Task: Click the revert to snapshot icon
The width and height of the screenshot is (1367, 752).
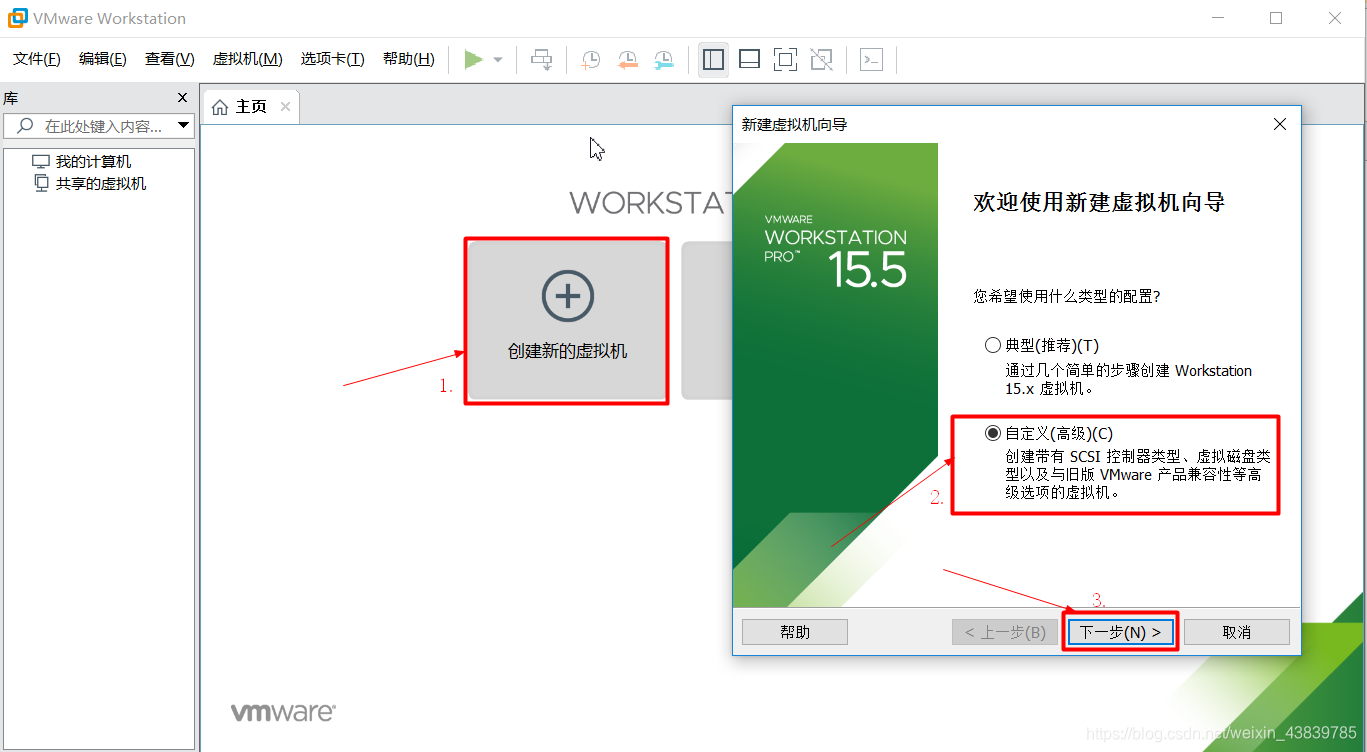Action: pyautogui.click(x=627, y=60)
